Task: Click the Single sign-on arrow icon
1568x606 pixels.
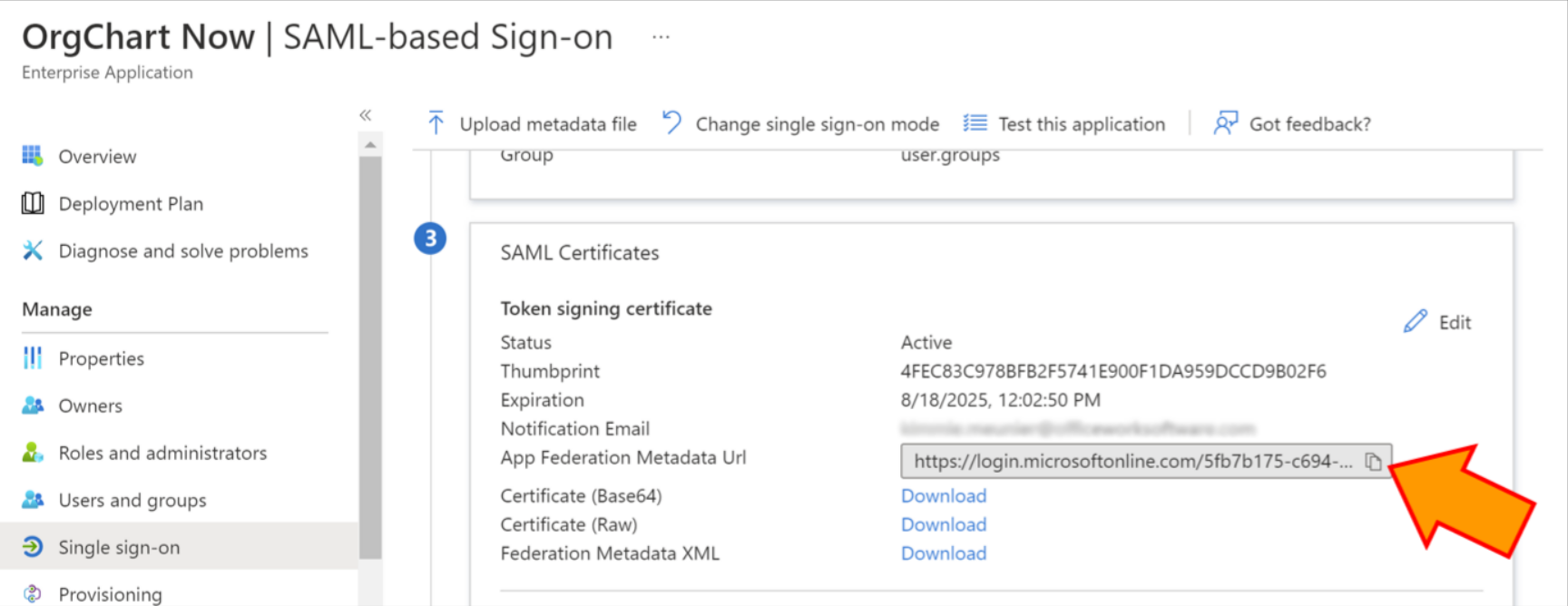Action: 33,546
